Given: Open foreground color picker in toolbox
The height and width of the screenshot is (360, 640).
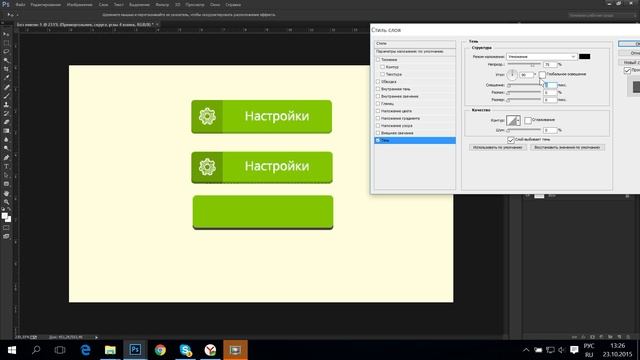Looking at the screenshot, I should pyautogui.click(x=4, y=216).
